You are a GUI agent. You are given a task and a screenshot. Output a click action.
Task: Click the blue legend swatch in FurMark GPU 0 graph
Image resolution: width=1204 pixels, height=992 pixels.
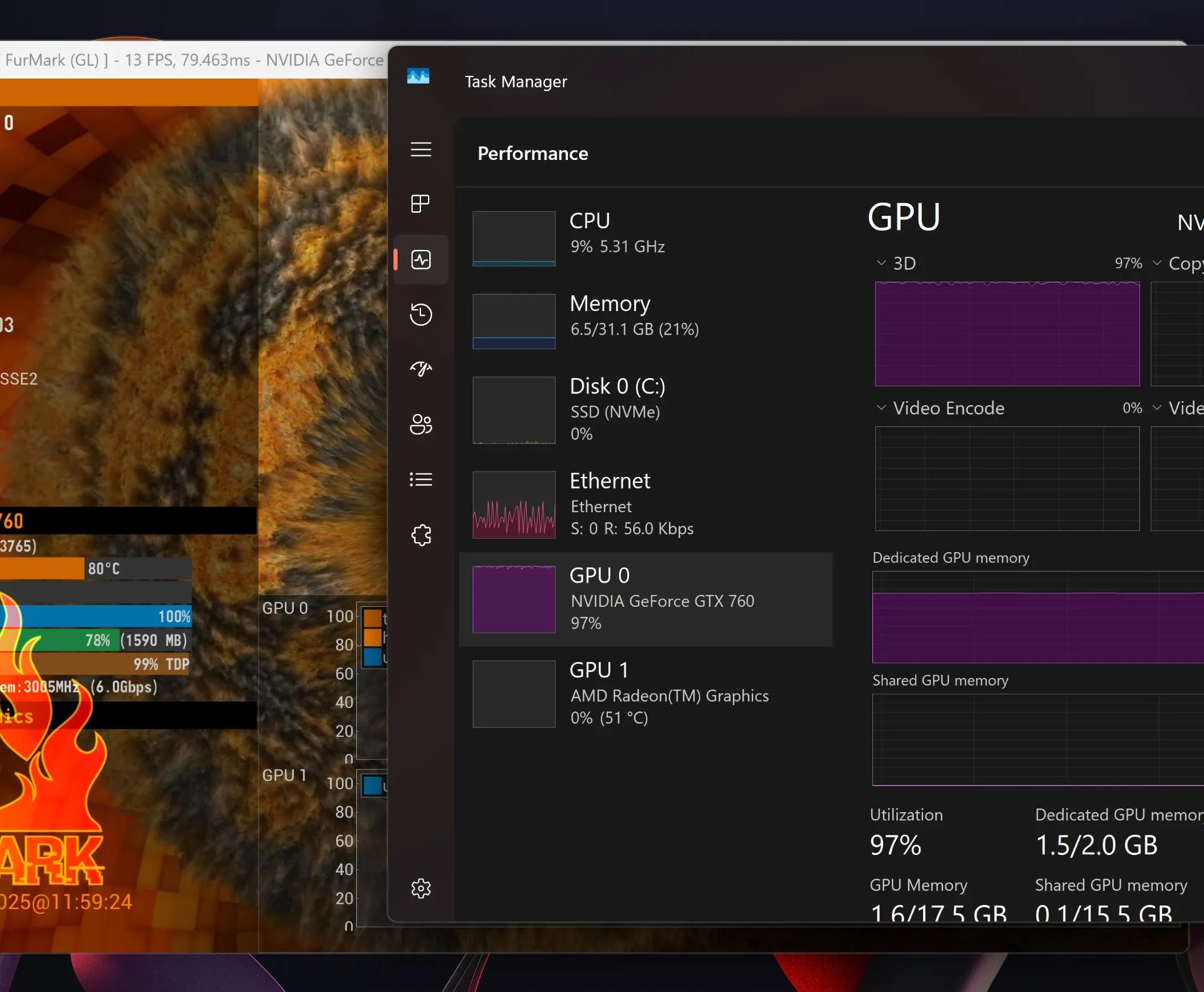373,657
